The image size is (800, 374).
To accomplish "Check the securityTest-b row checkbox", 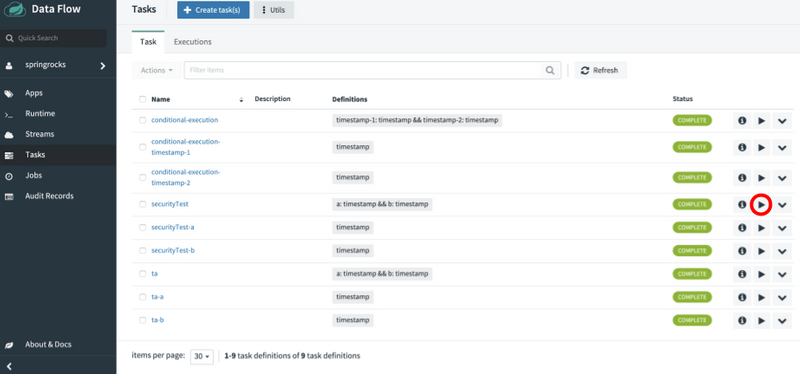I will pos(142,251).
